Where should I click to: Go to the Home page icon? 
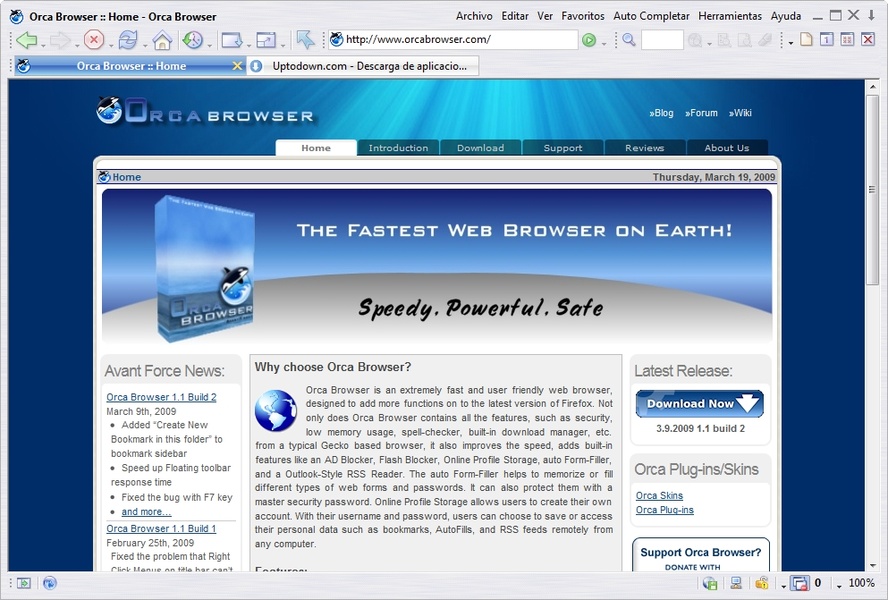[x=162, y=40]
